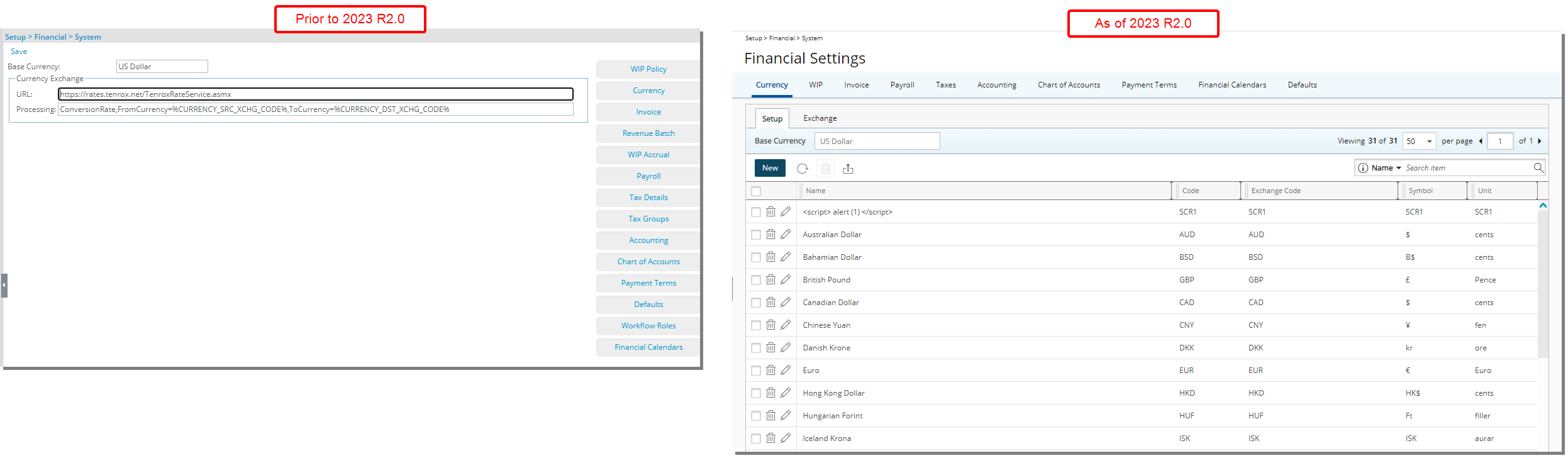1568x458 pixels.
Task: Click the New currency button
Action: pos(770,168)
